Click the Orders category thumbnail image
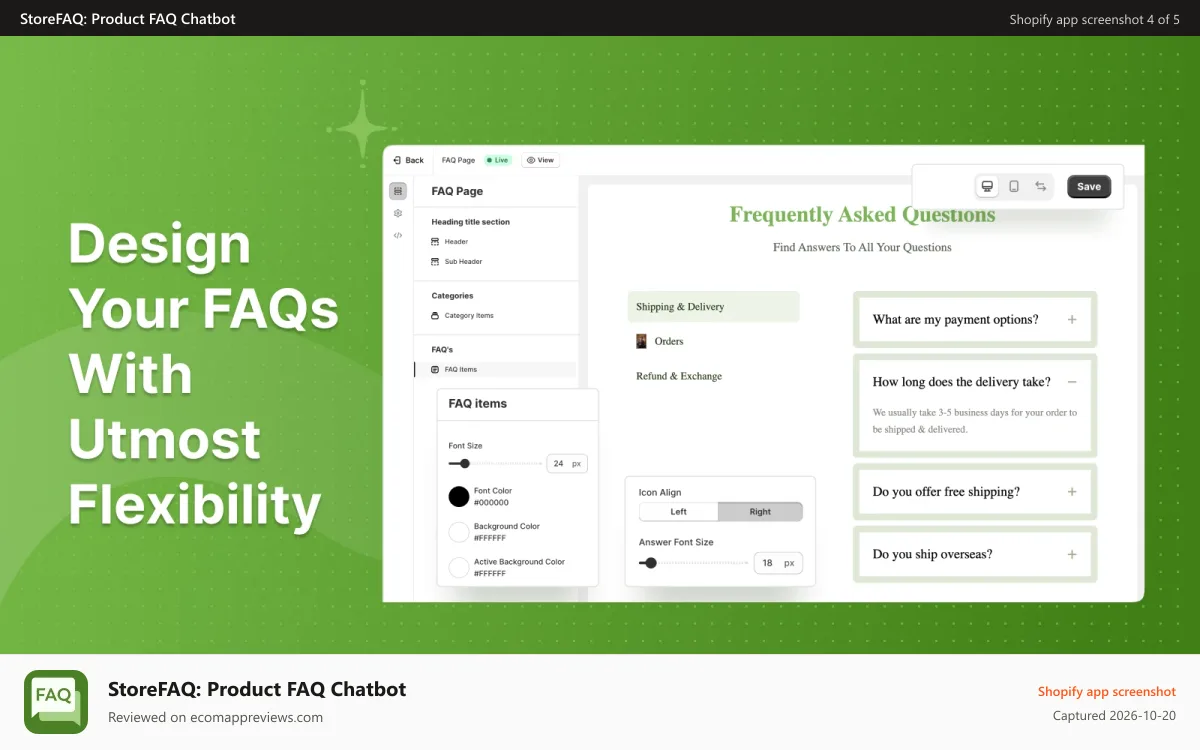 [x=642, y=341]
